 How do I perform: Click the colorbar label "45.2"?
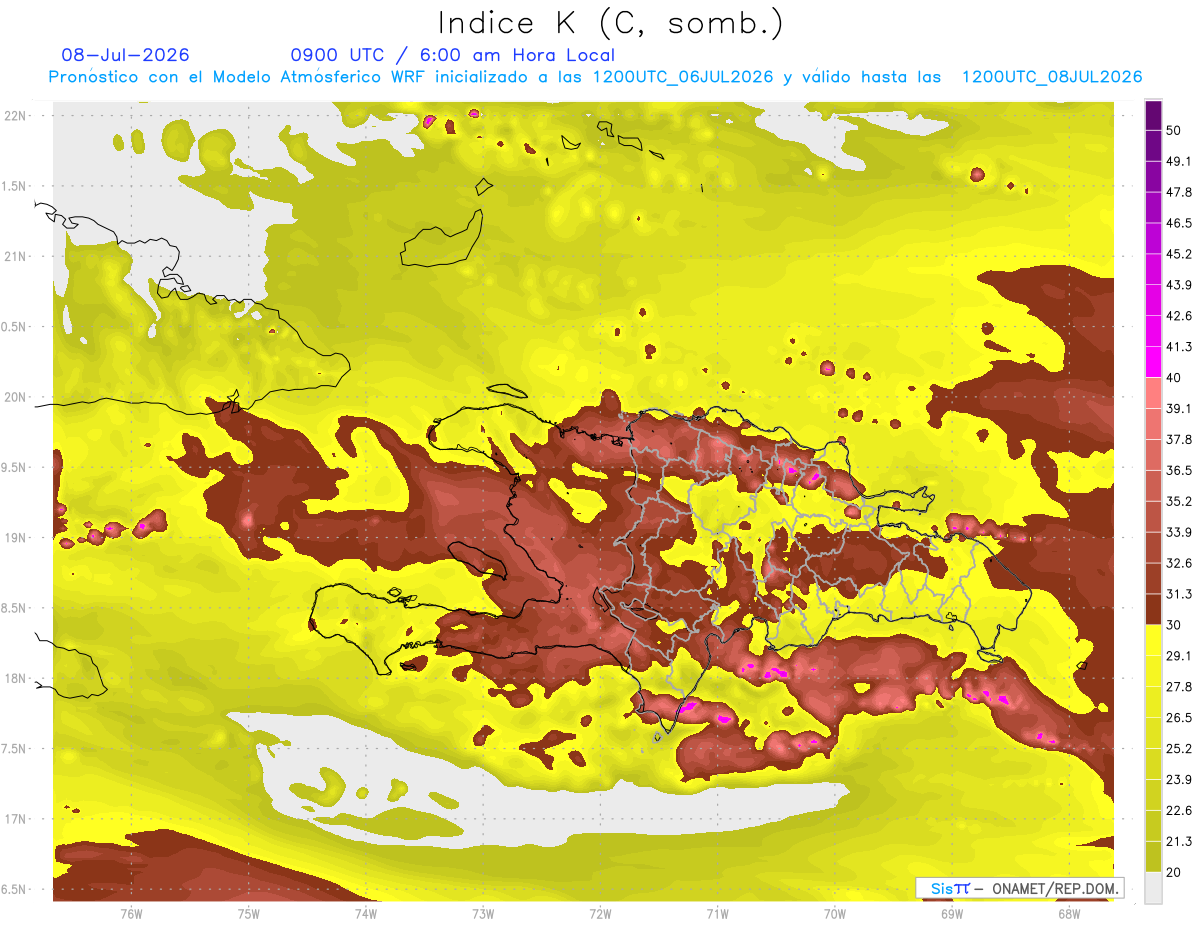click(1178, 254)
